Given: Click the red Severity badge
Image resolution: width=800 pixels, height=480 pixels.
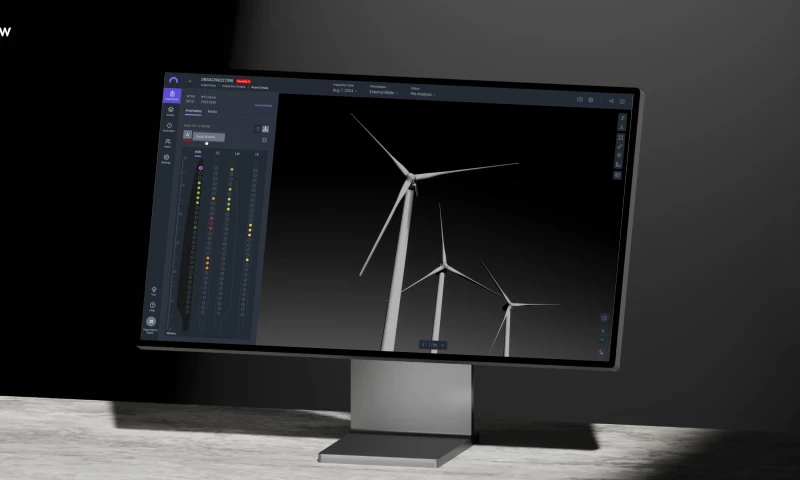Looking at the screenshot, I should [x=243, y=82].
